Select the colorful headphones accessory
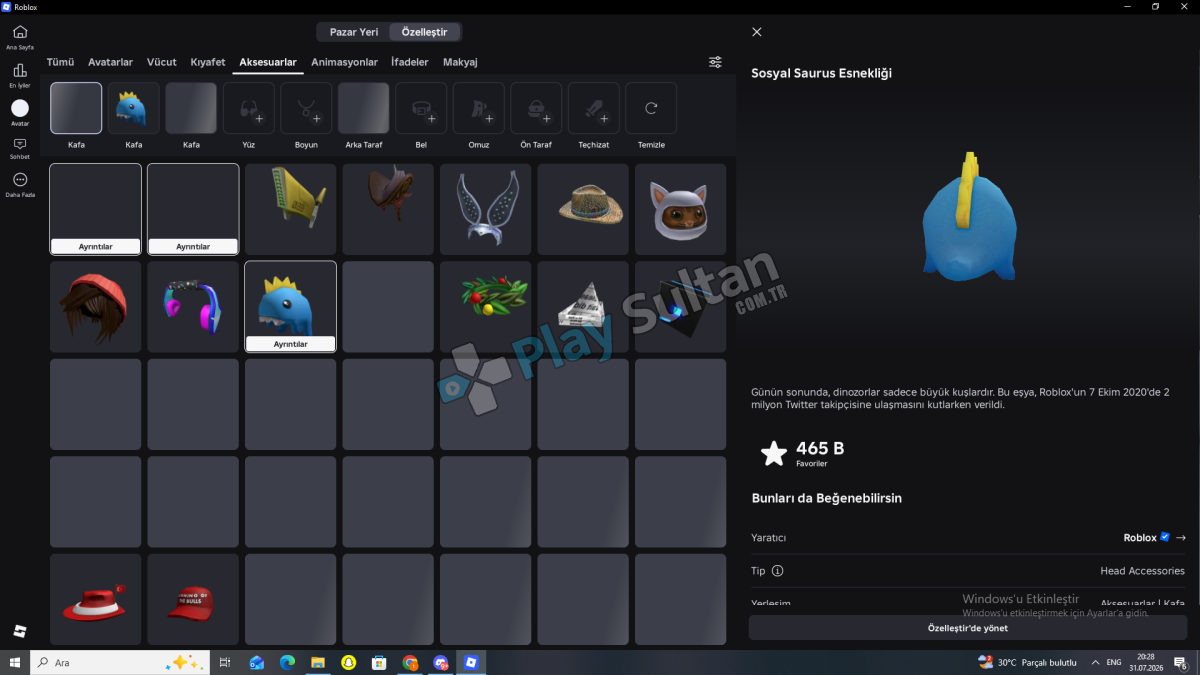1200x675 pixels. click(193, 307)
